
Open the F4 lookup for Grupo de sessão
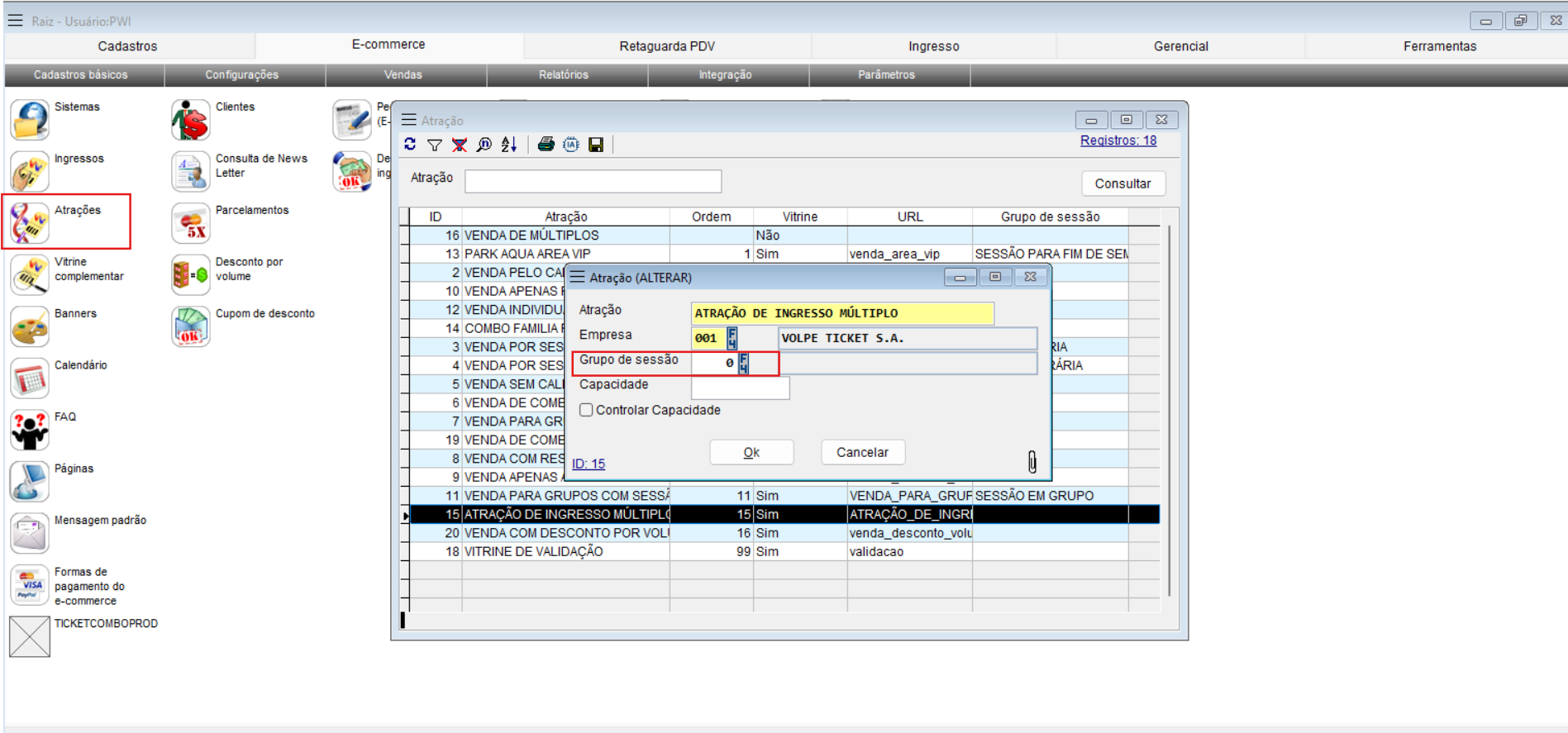point(743,363)
